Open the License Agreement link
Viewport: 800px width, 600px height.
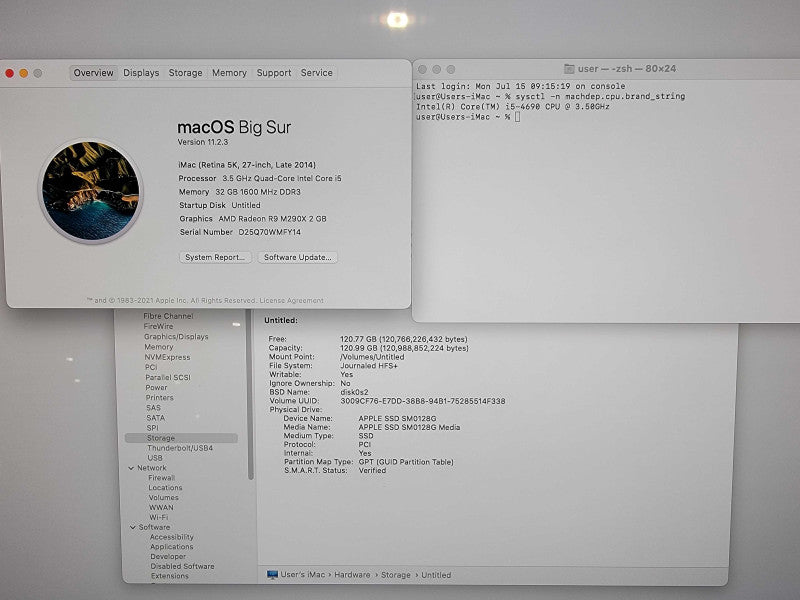[291, 301]
